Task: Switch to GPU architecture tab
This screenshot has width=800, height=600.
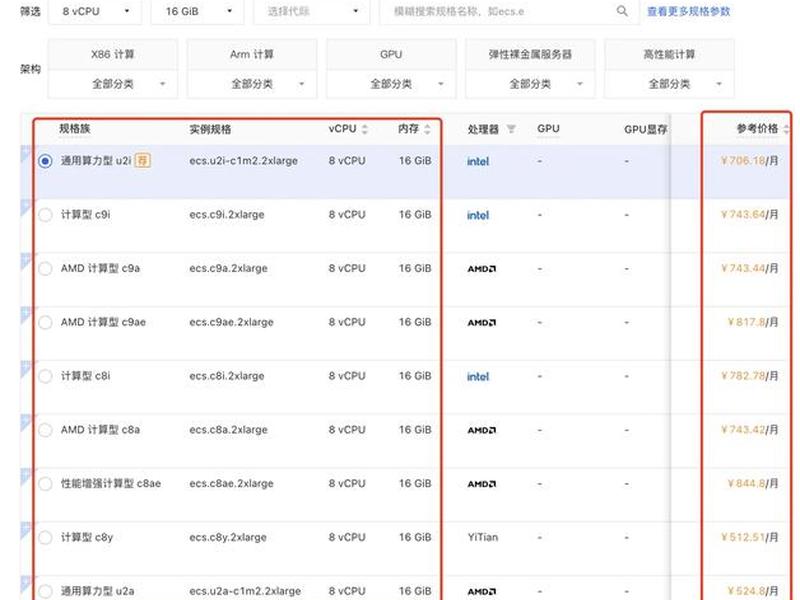Action: 391,55
